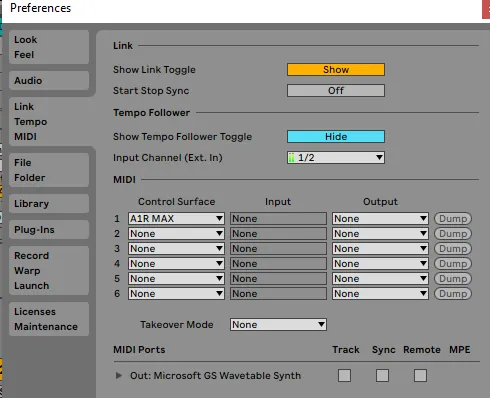
Task: Click the Input field in row 1
Action: click(278, 218)
